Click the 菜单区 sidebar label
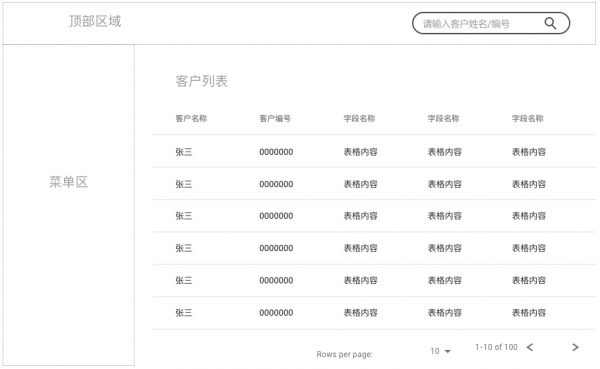Image resolution: width=600 pixels, height=369 pixels. tap(68, 181)
